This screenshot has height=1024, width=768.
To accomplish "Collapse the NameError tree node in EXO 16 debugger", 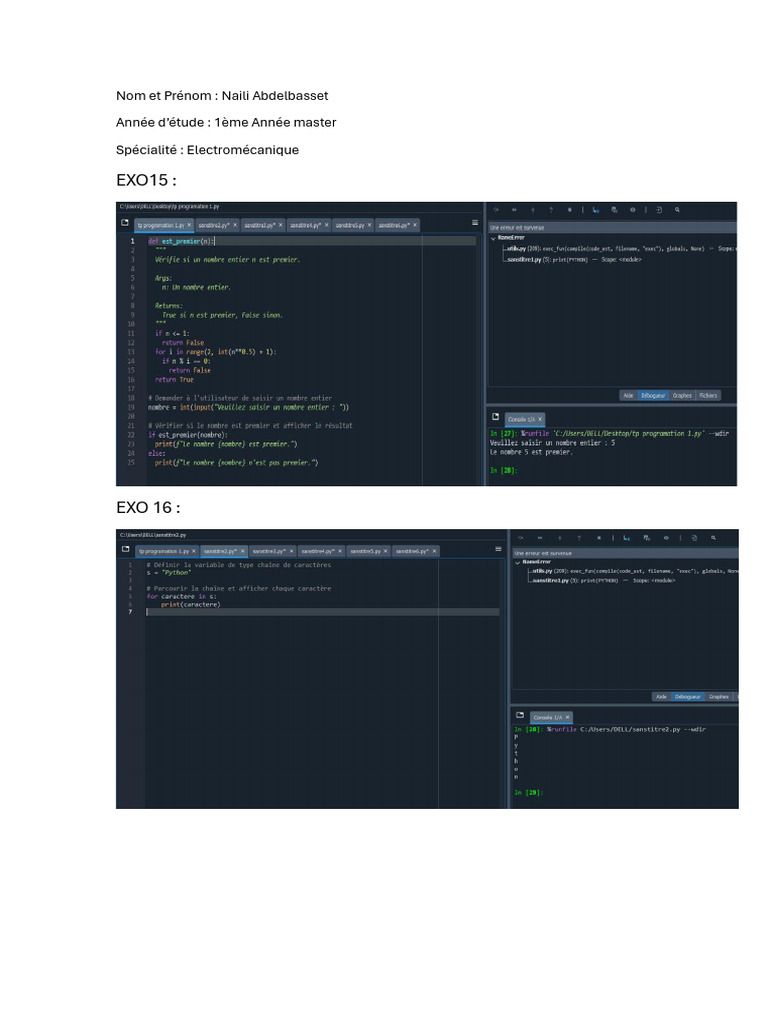I will click(x=518, y=562).
